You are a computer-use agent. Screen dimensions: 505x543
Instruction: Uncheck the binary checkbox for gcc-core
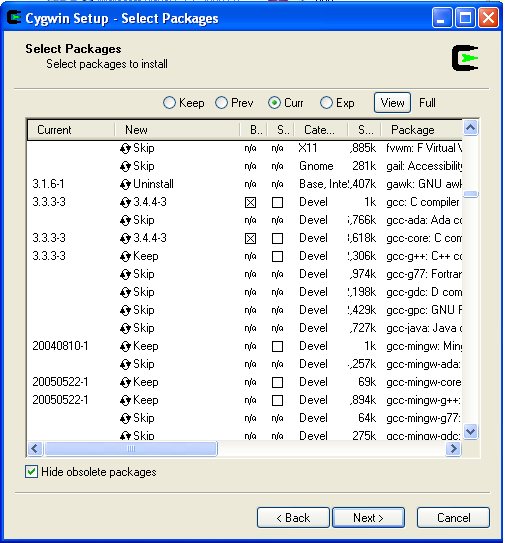click(250, 239)
